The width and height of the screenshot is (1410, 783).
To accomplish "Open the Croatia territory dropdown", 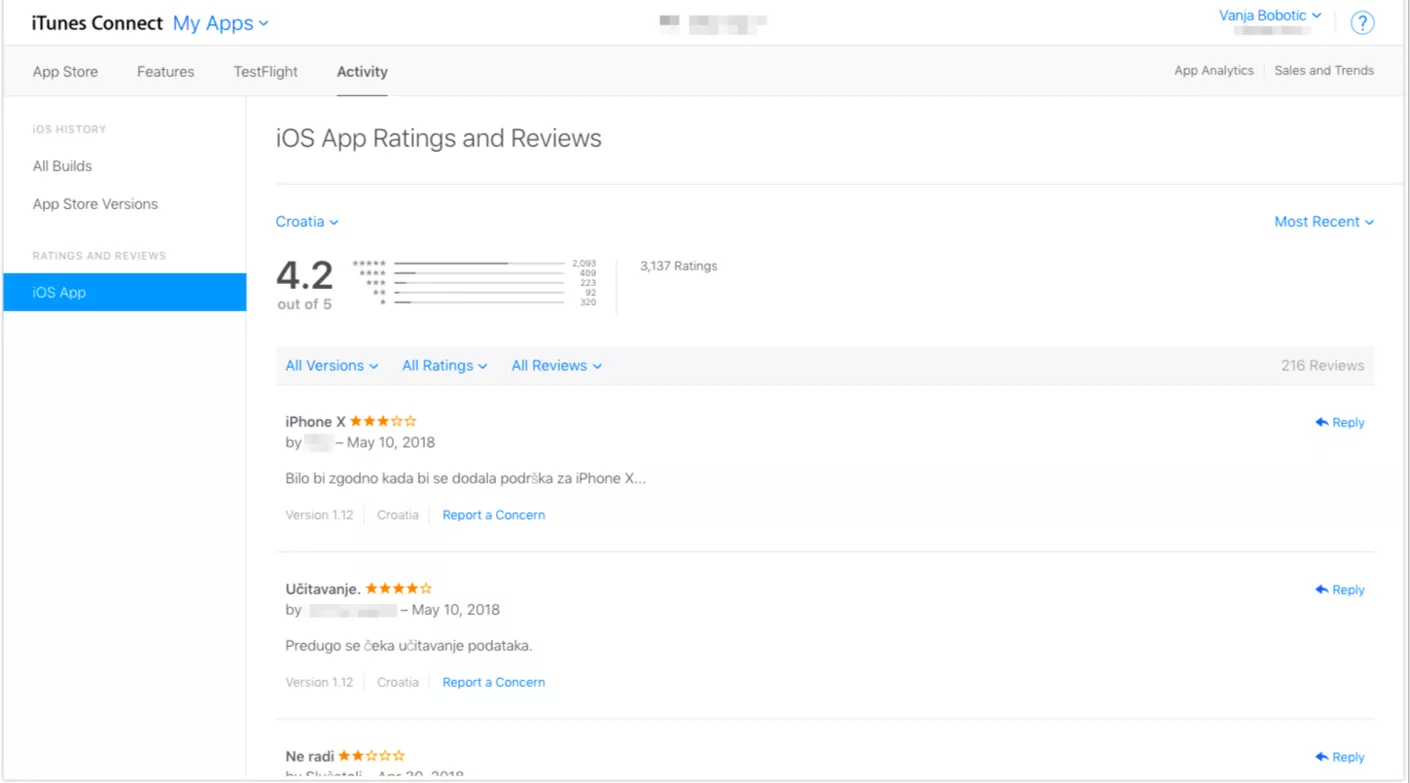I will point(307,222).
